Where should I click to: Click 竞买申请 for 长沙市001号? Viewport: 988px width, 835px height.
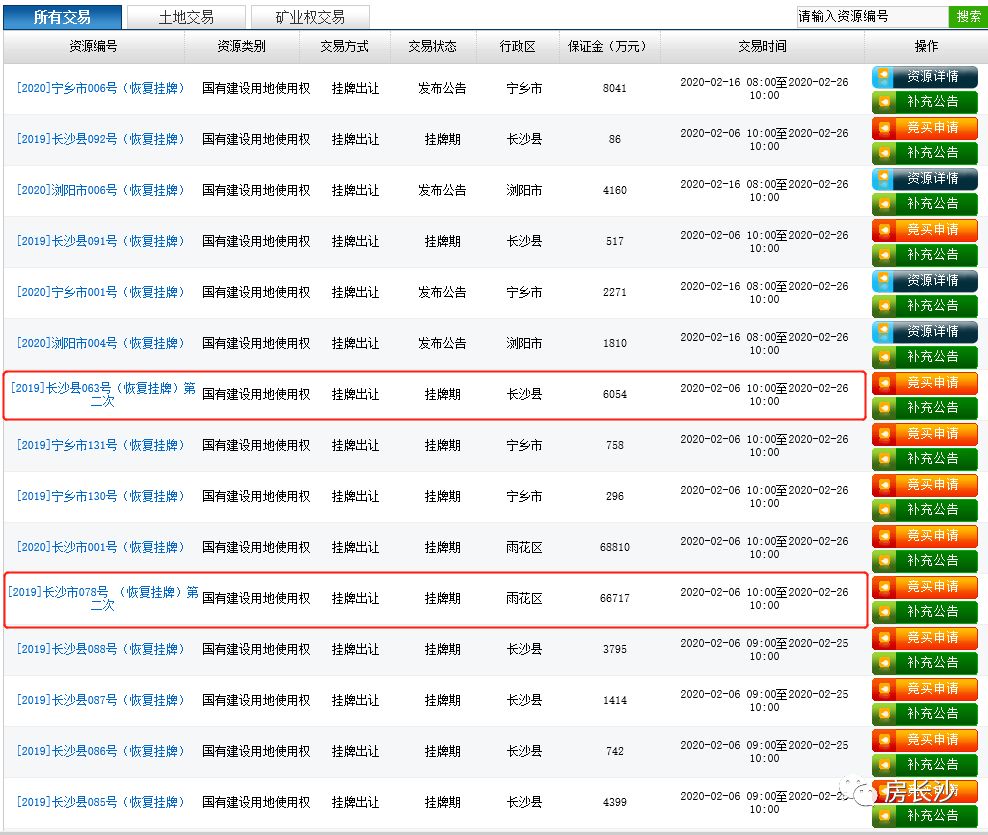[925, 536]
